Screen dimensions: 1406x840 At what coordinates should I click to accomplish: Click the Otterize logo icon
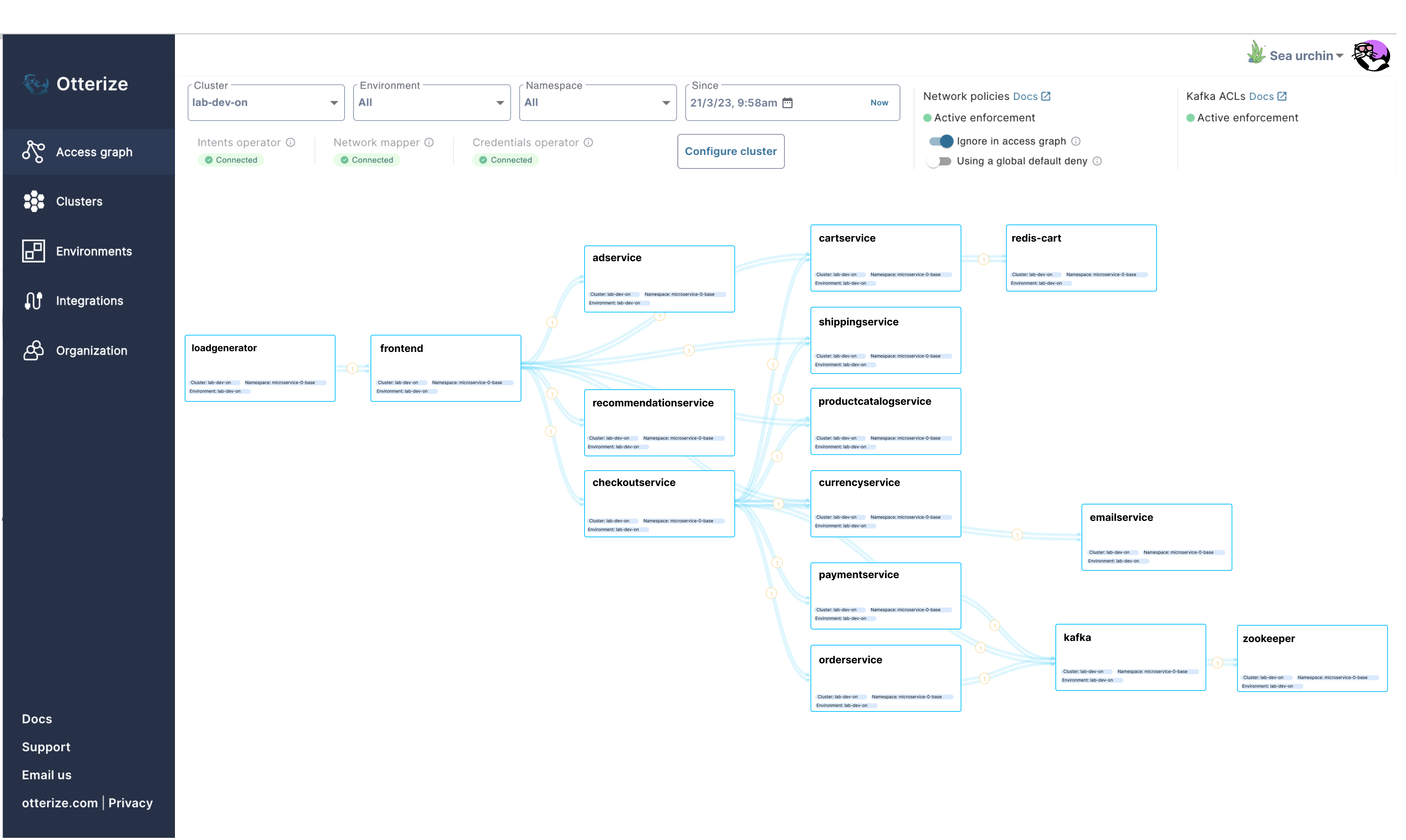tap(35, 83)
